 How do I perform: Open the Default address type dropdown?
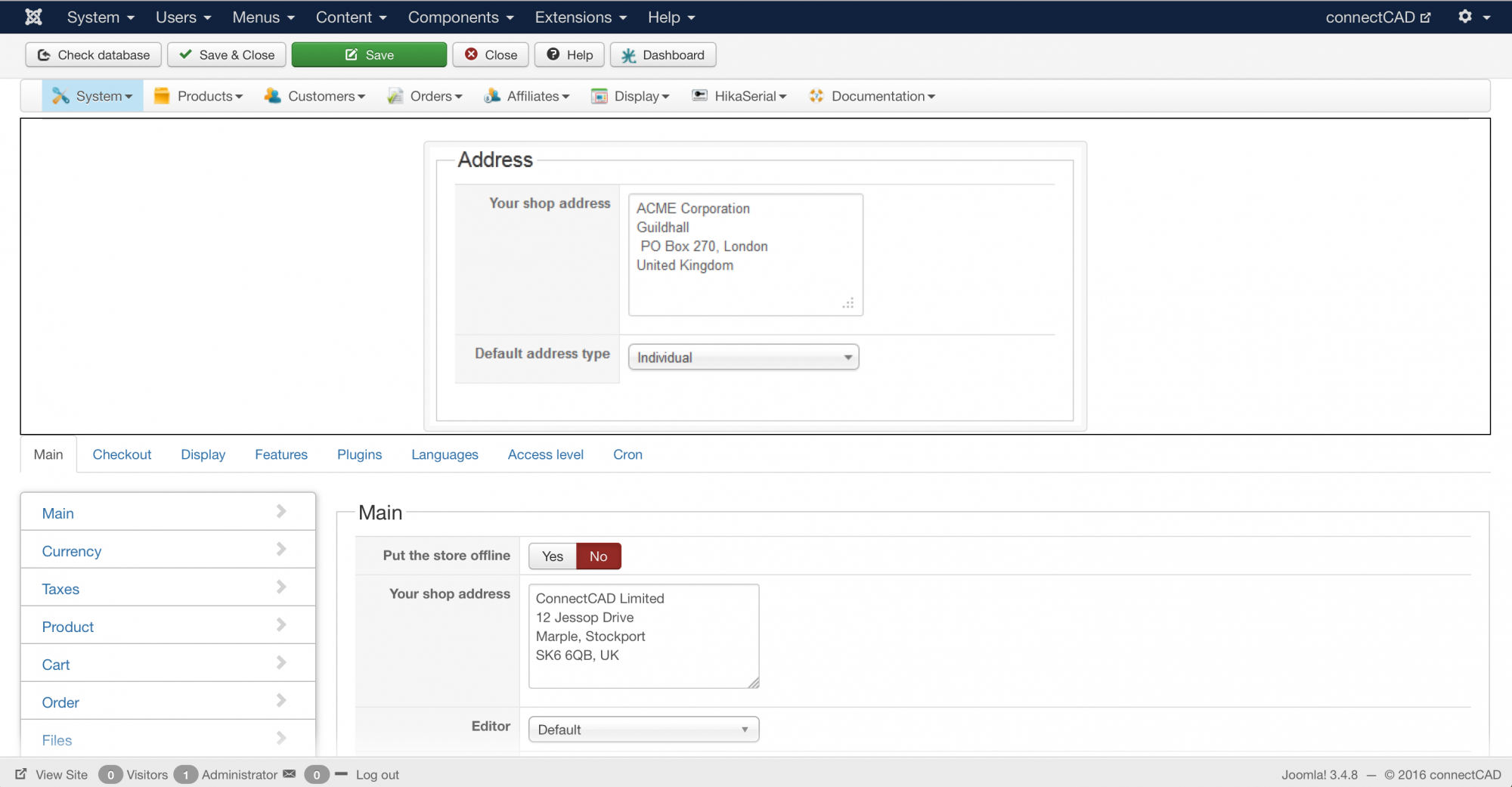744,358
